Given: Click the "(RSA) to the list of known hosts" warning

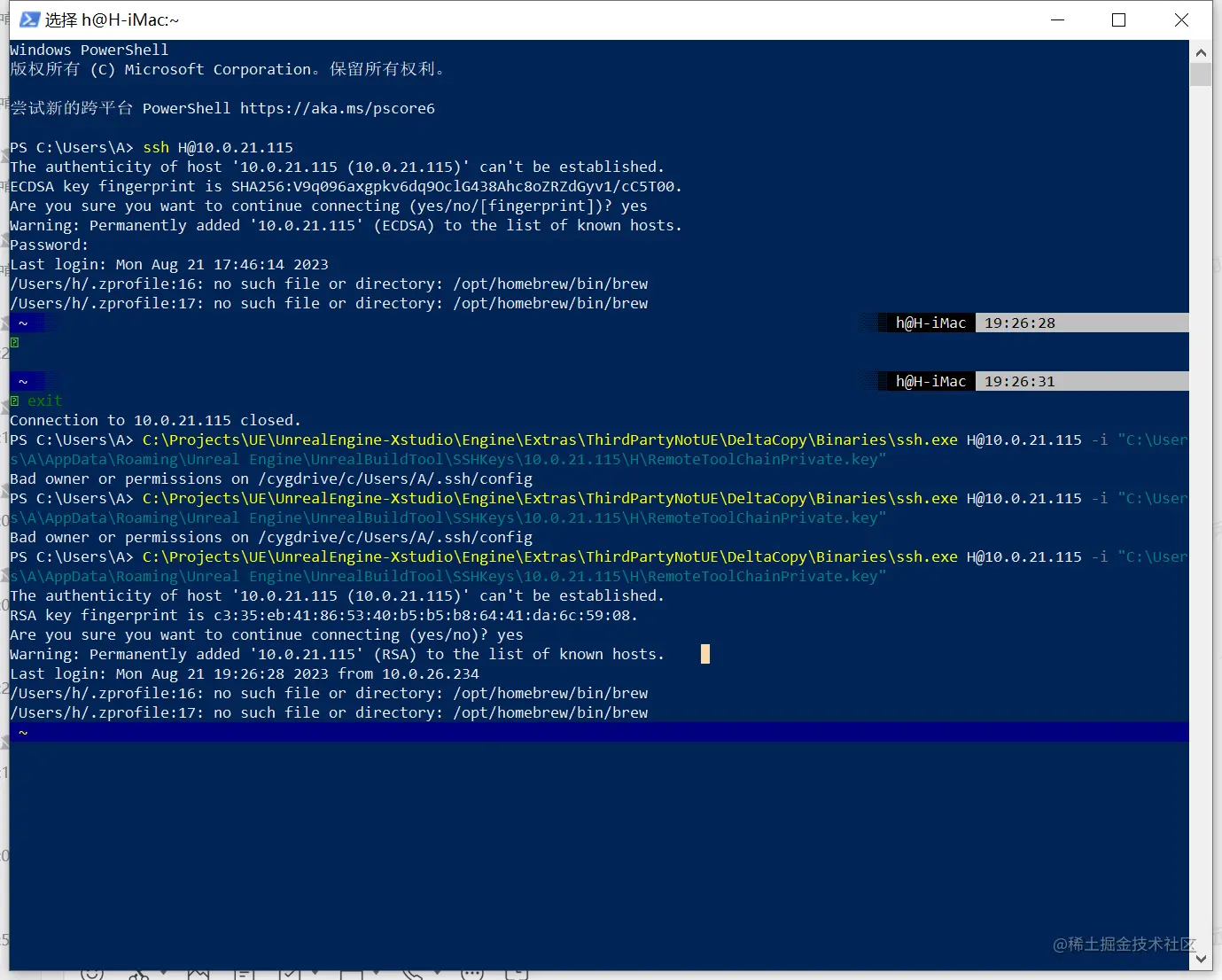Looking at the screenshot, I should coord(337,654).
